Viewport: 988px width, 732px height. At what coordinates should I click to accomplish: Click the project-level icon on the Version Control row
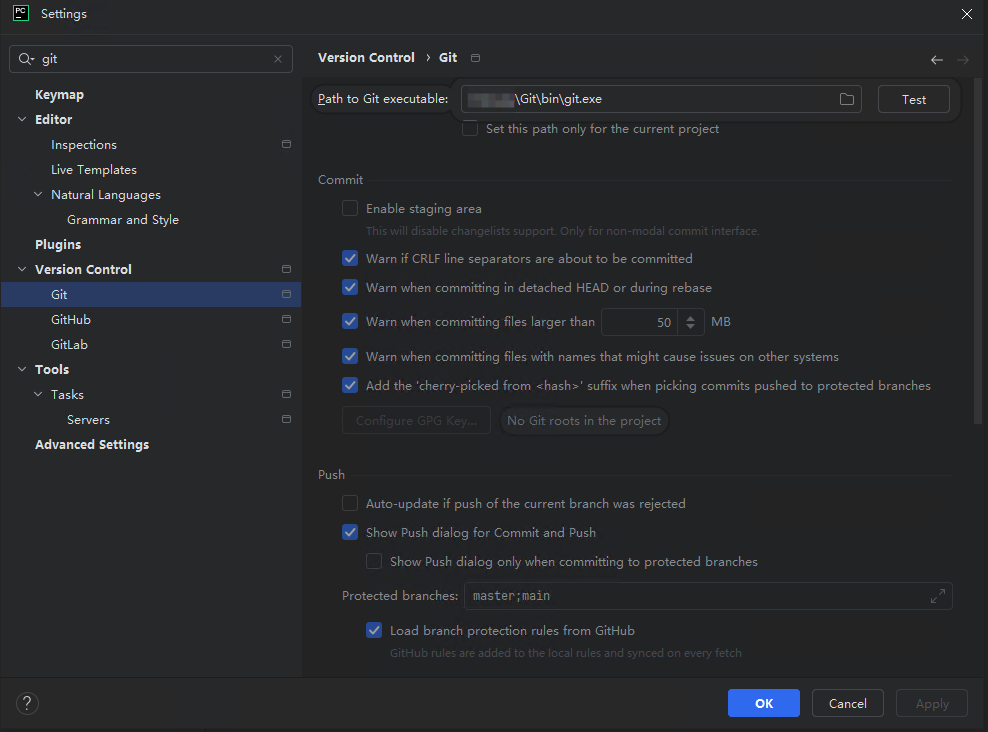point(286,269)
